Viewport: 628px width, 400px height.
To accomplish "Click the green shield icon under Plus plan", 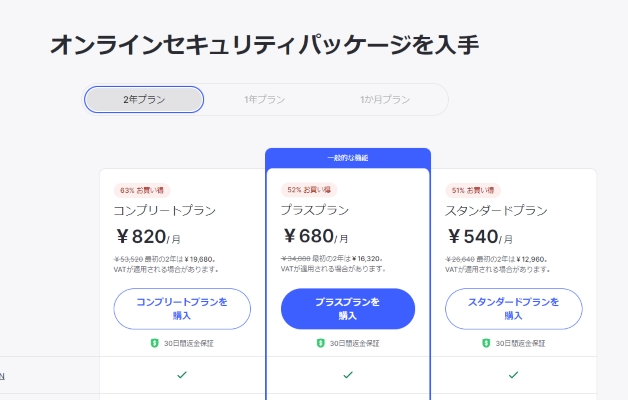I will [320, 343].
